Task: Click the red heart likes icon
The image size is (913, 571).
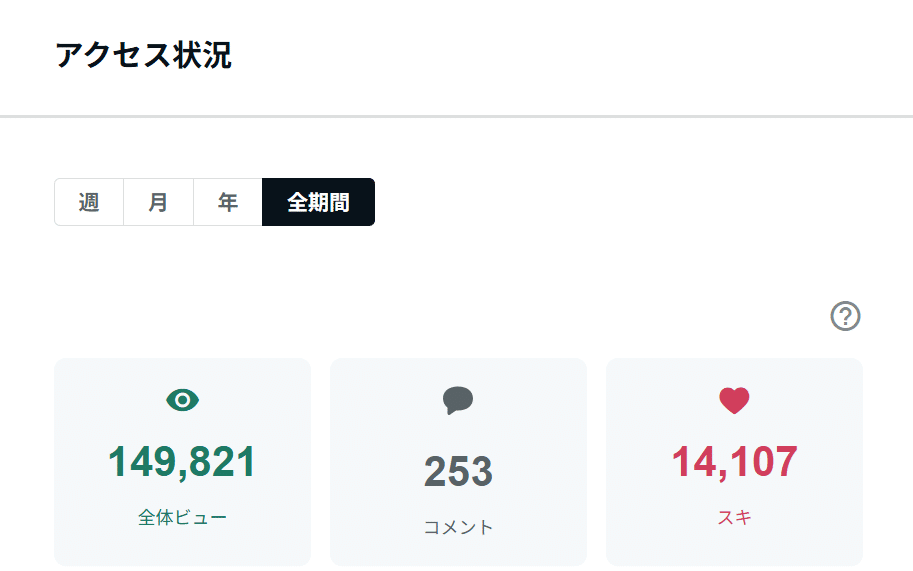Action: (x=734, y=401)
